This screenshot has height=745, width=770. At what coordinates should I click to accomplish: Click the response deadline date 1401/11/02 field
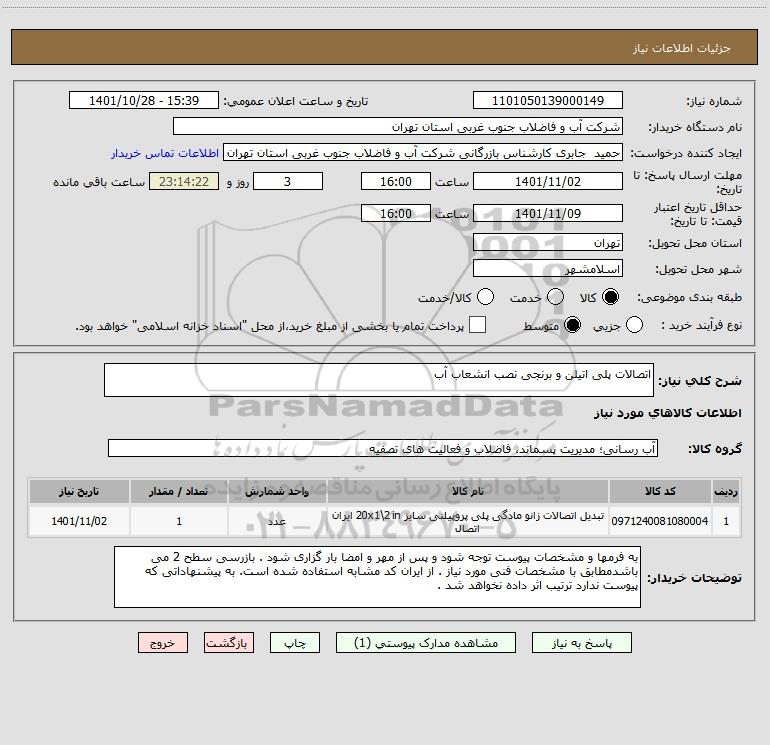click(x=548, y=181)
